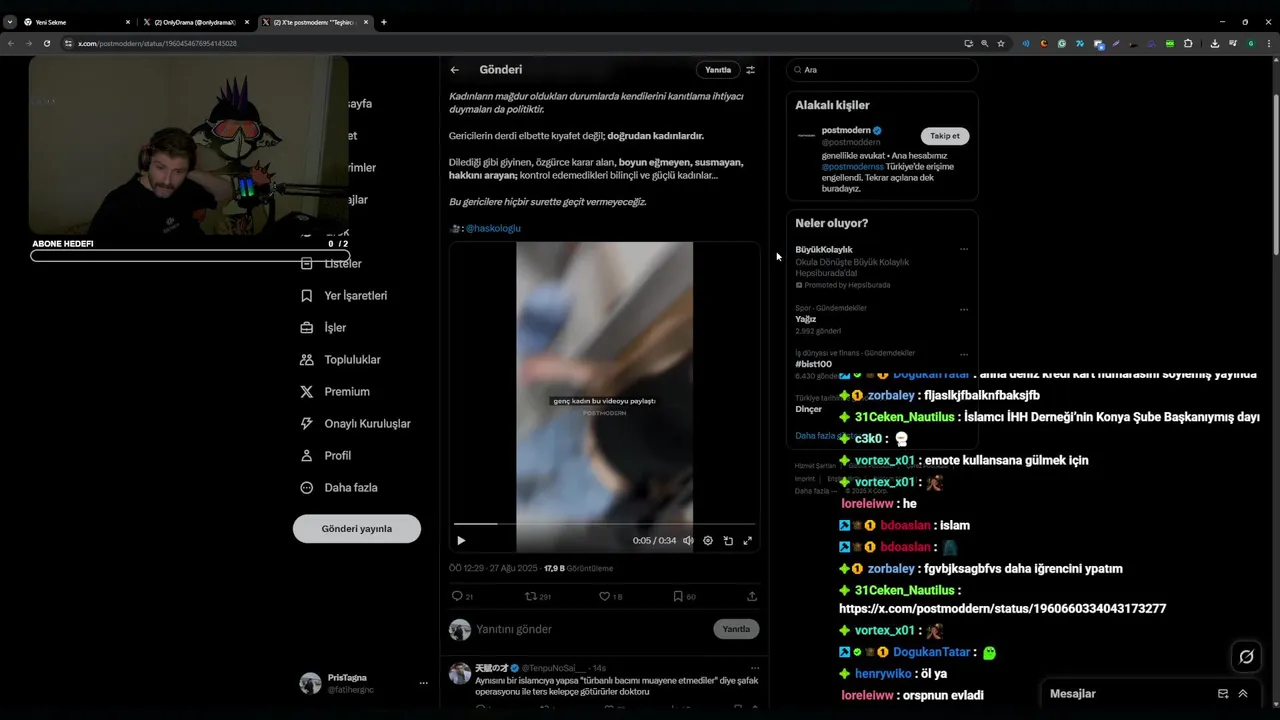This screenshot has height=720, width=1280.
Task: Expand Daha fazla sidebar menu
Action: (x=339, y=488)
